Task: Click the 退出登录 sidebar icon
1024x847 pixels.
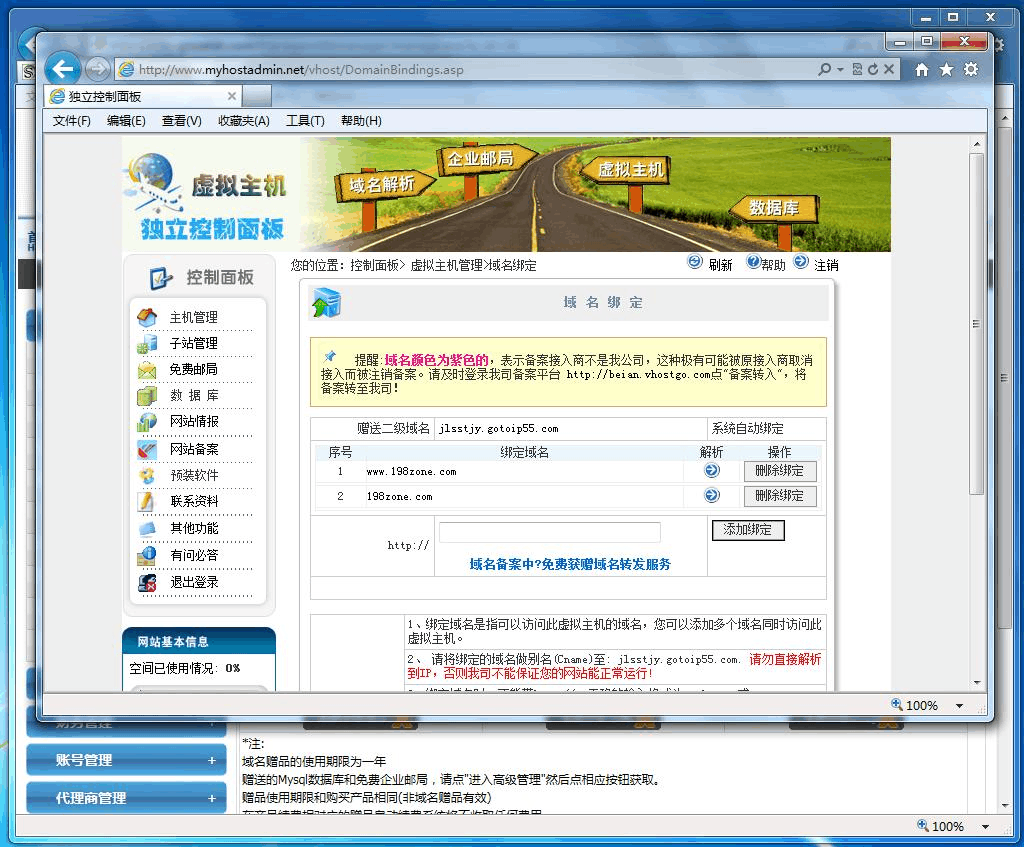Action: tap(147, 582)
